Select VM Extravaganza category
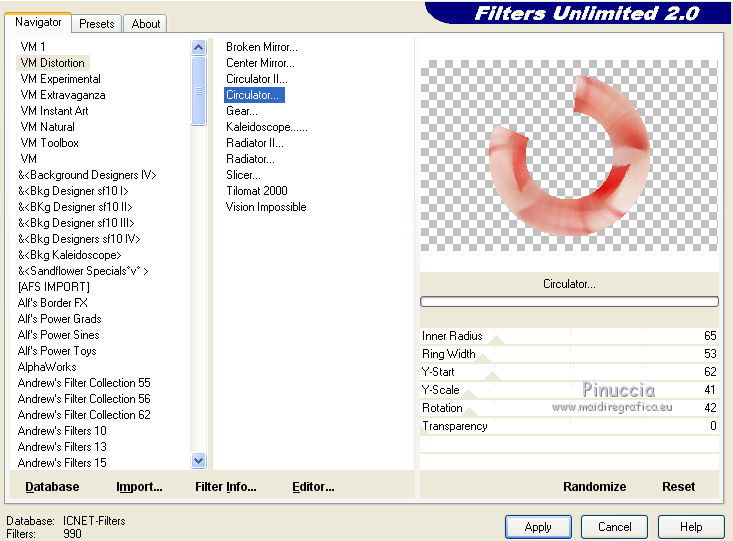733x541 pixels. click(63, 95)
